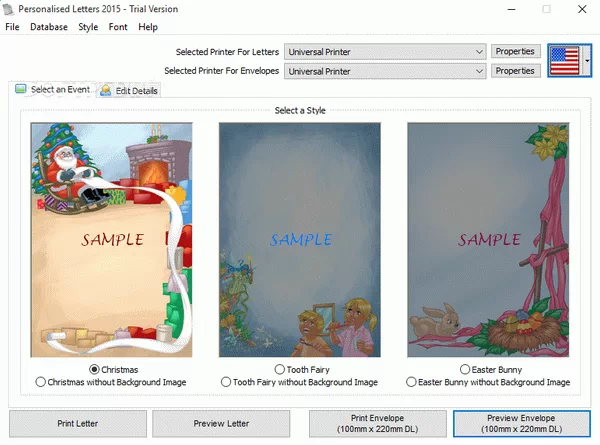Click the Personalised Letters app icon in title bar
Image resolution: width=600 pixels, height=445 pixels.
(10, 8)
